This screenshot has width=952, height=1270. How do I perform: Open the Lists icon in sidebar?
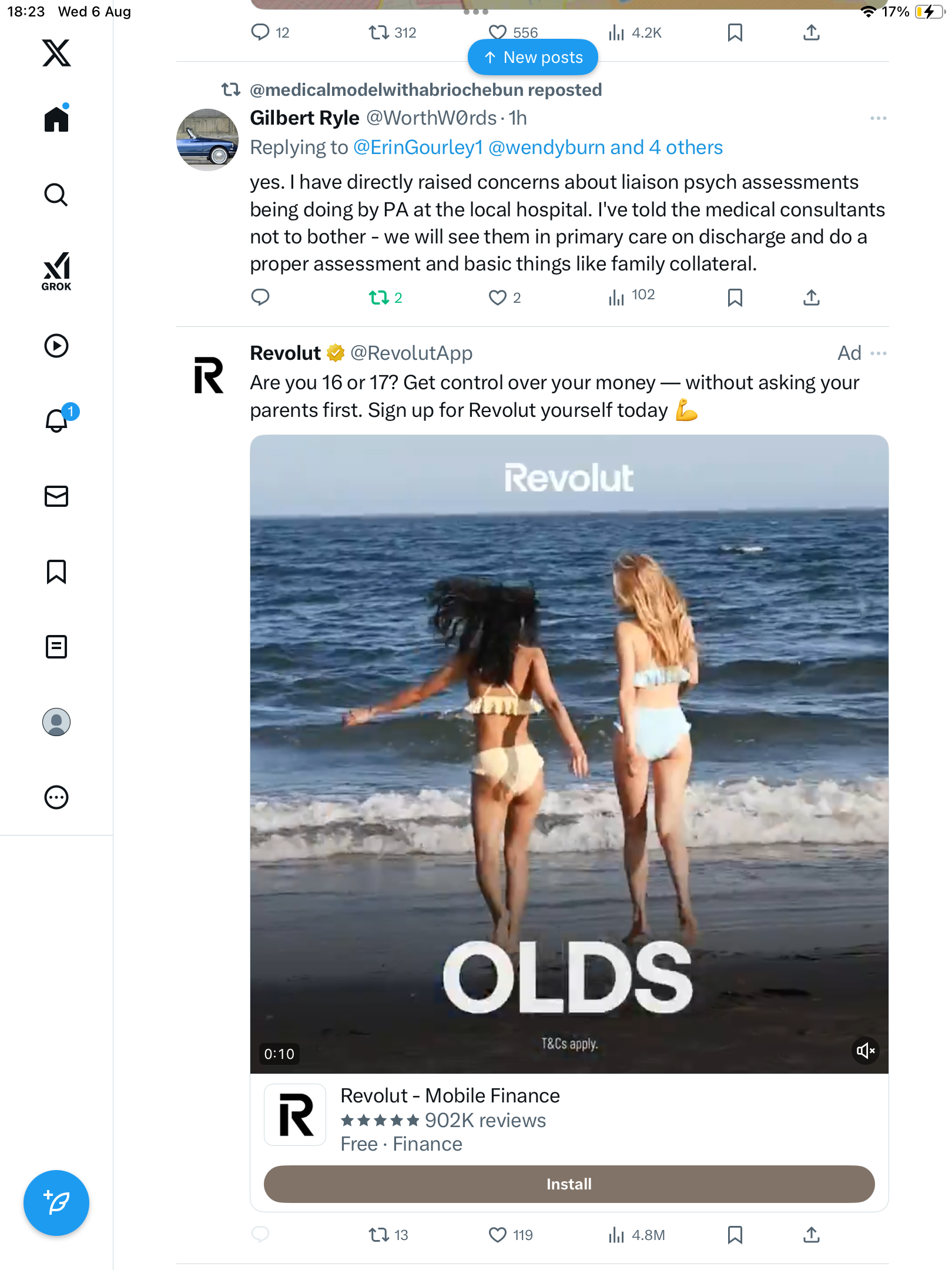56,647
